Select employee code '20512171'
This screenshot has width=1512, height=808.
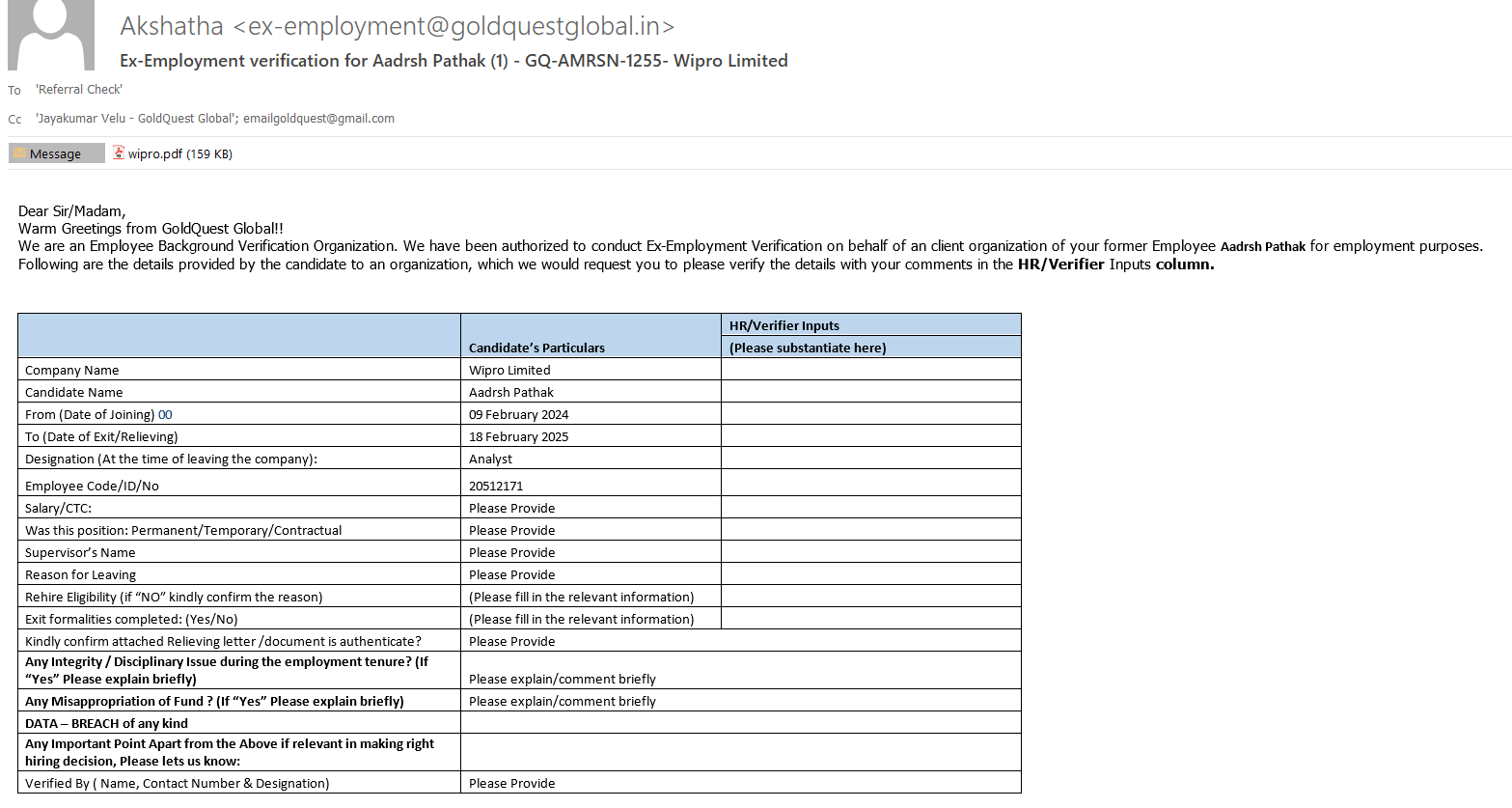[x=496, y=486]
